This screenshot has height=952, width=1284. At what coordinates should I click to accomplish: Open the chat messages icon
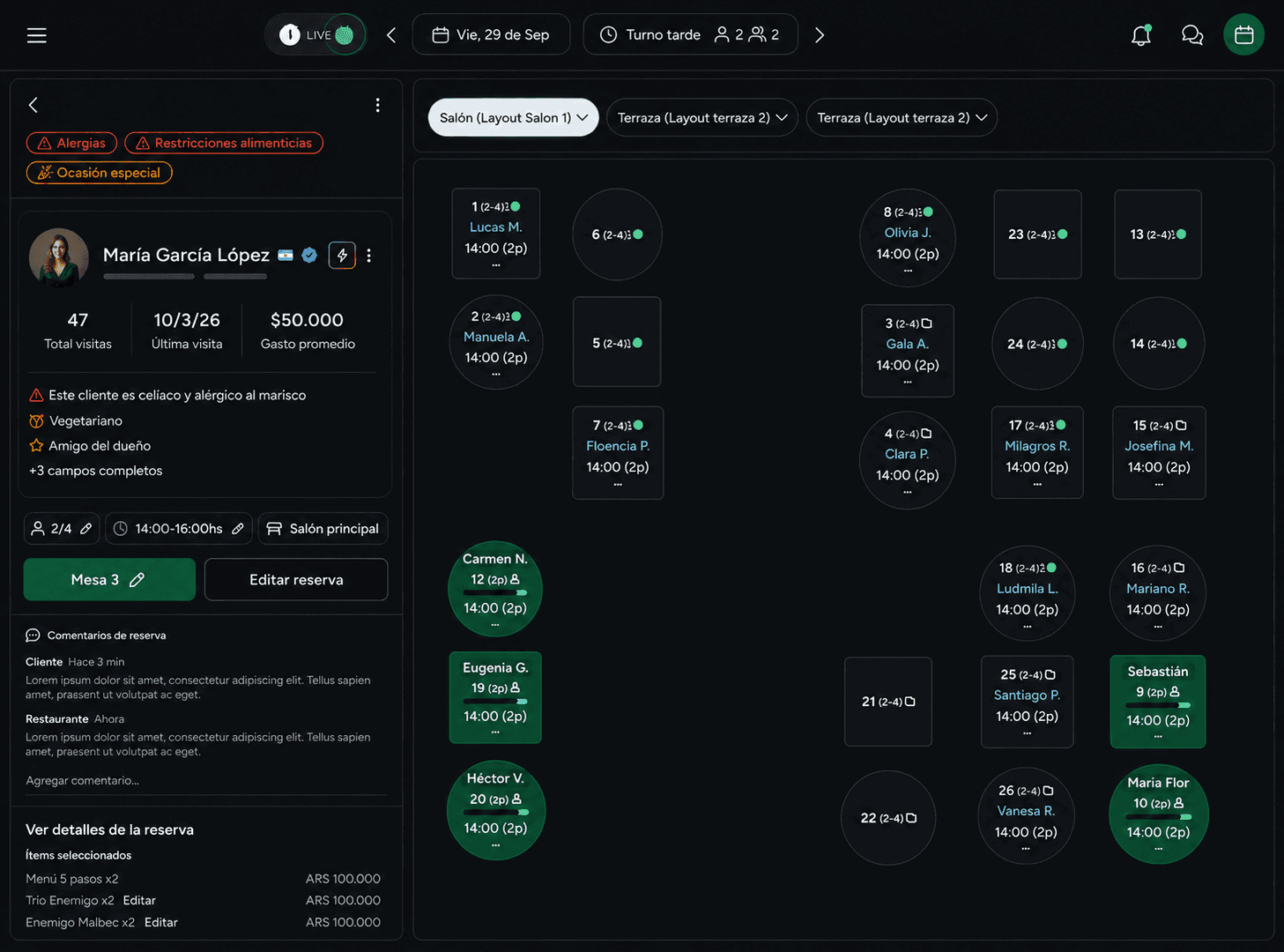[1192, 35]
